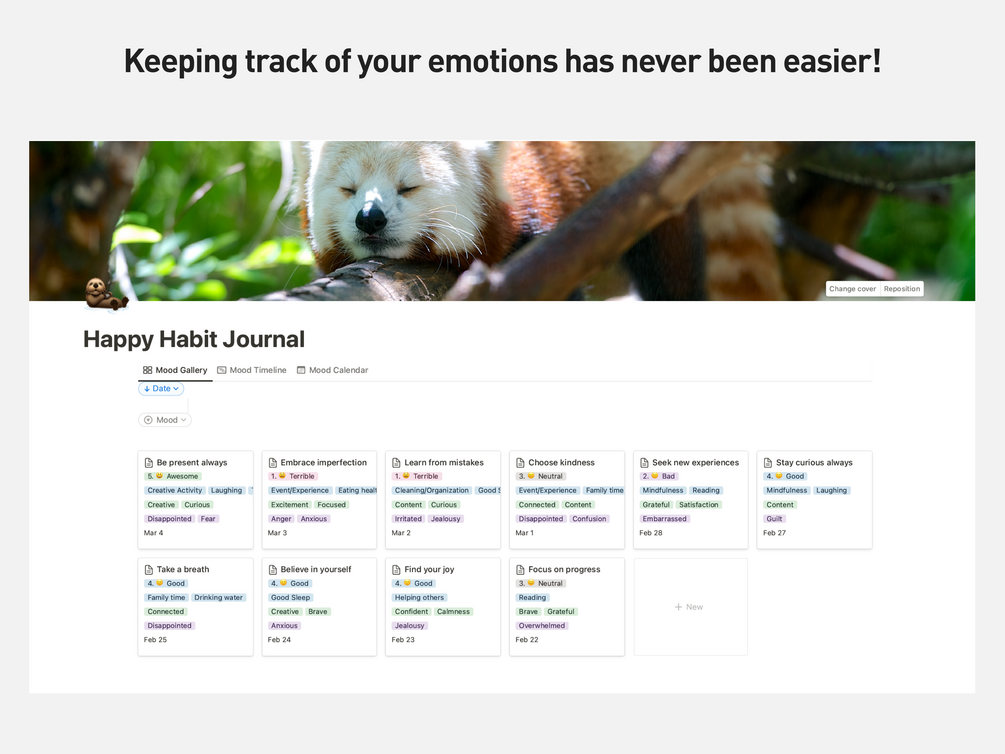Viewport: 1005px width, 754px height.
Task: Select the Mood Gallery tab
Action: pos(175,370)
